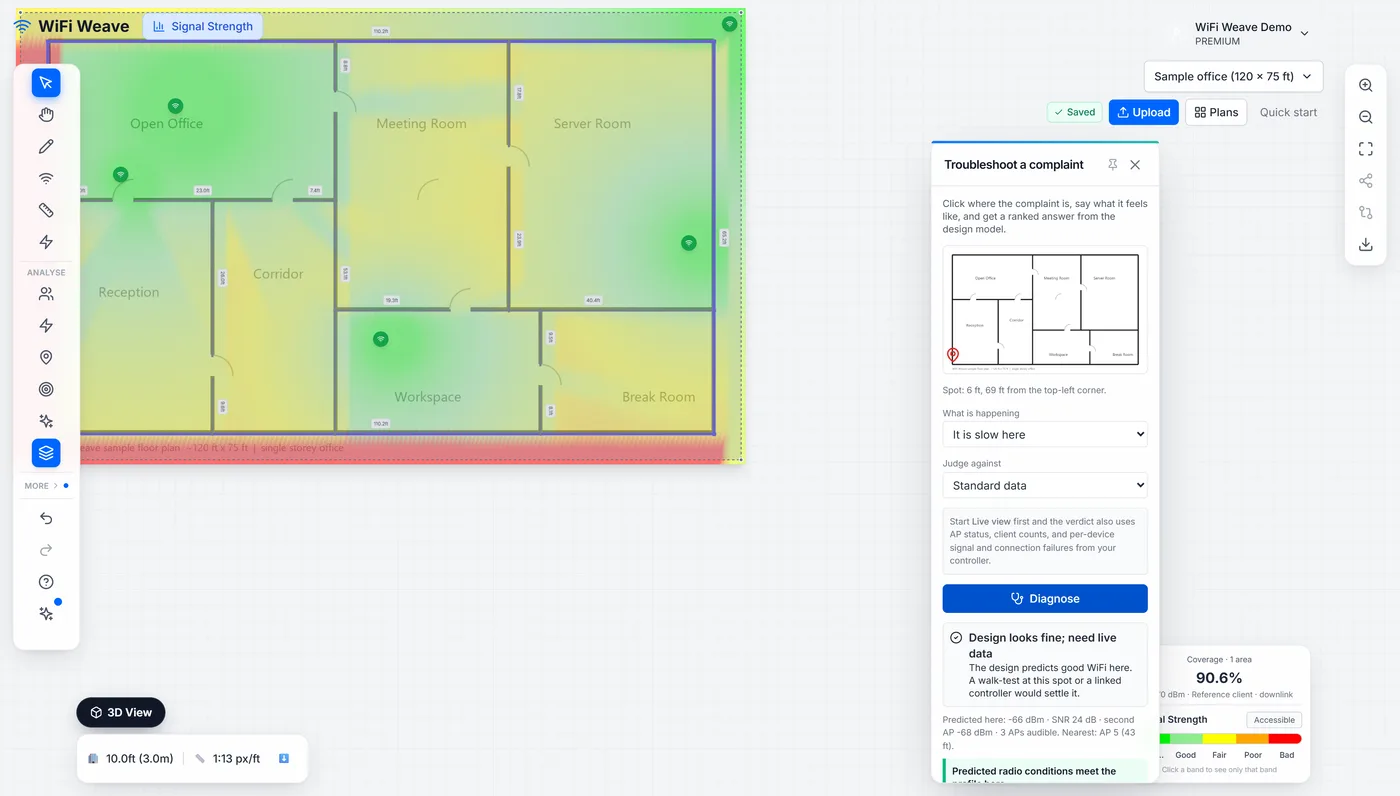
Task: Open the map pin analysis tool
Action: click(x=46, y=358)
